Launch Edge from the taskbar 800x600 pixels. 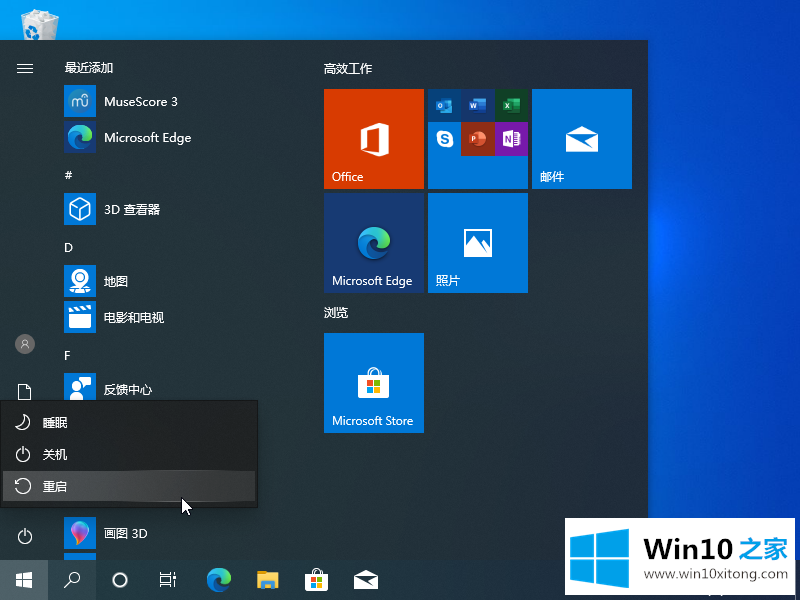tap(219, 580)
